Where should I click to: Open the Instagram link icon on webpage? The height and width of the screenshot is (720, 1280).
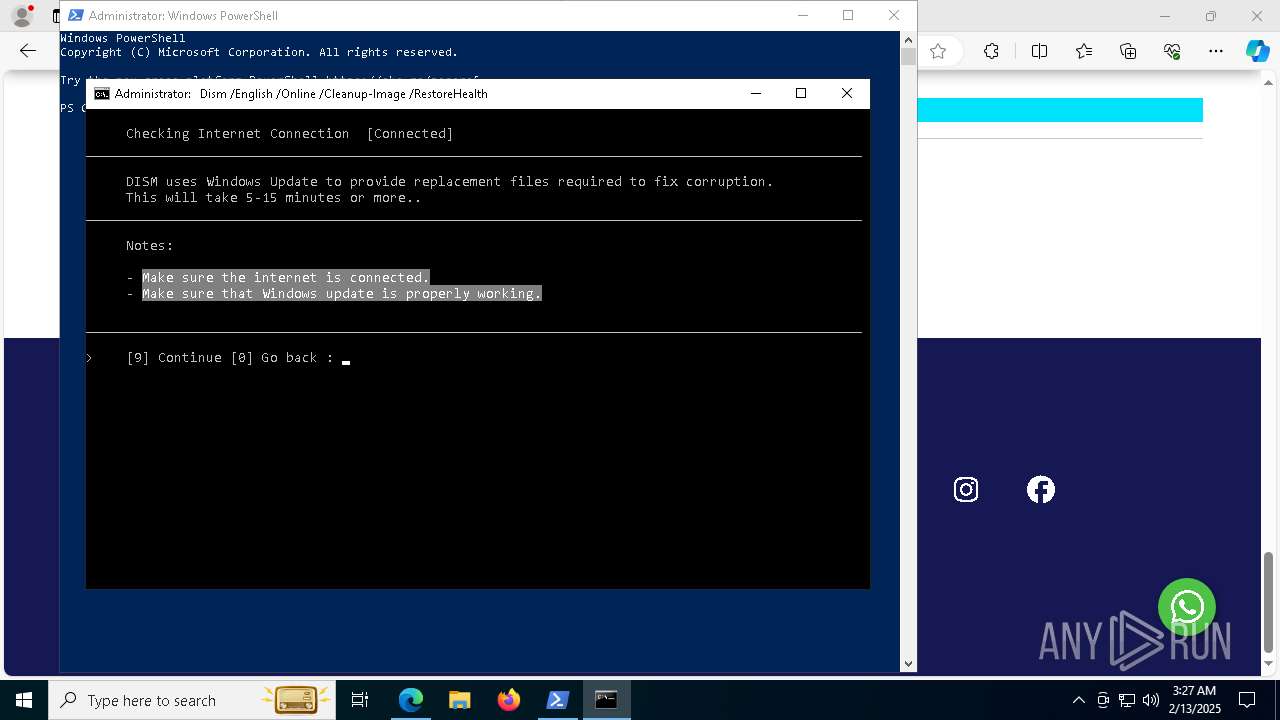pyautogui.click(x=966, y=489)
